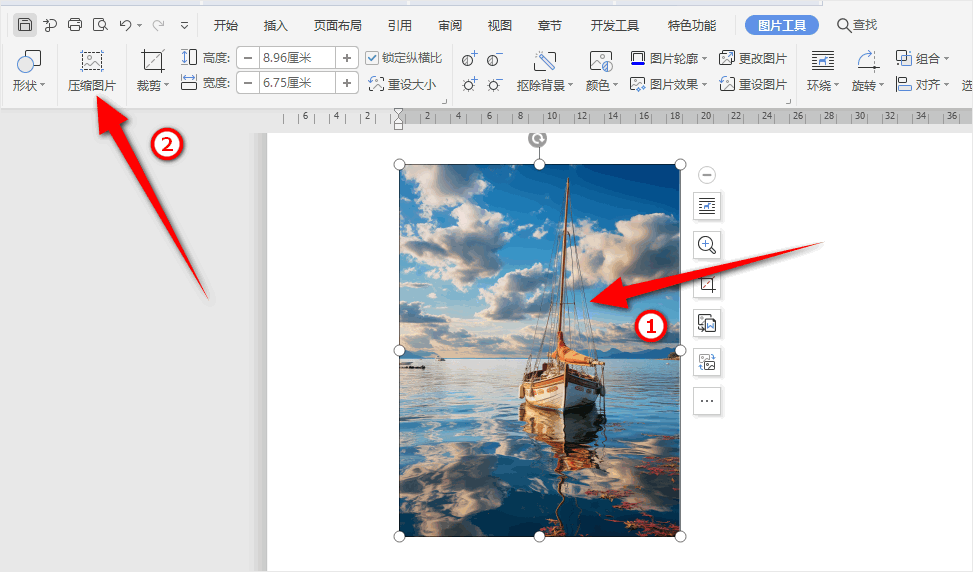Open the 颜色 color dropdown
The width and height of the screenshot is (973, 572).
point(601,71)
